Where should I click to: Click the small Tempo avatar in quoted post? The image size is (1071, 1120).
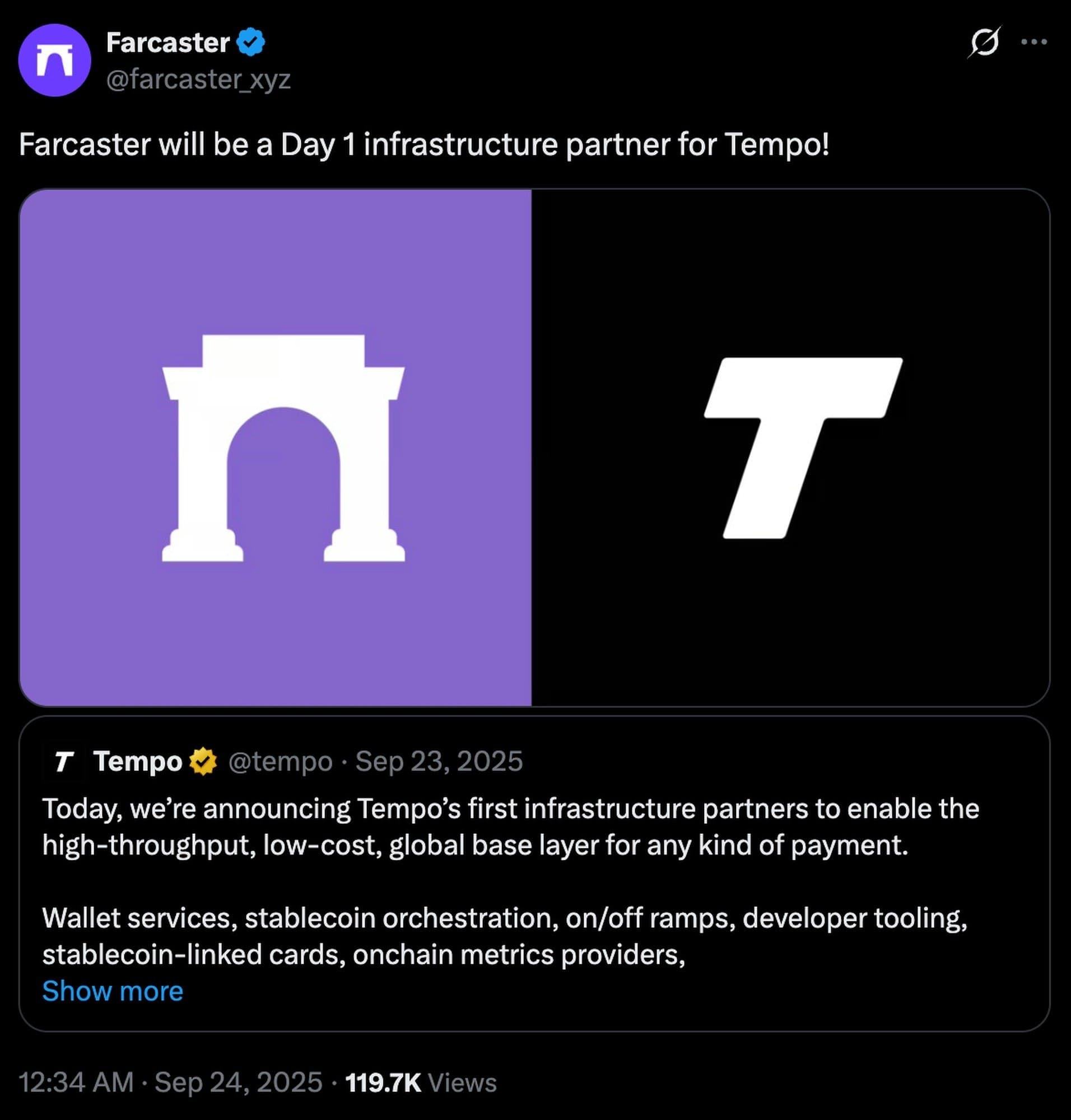tap(63, 762)
